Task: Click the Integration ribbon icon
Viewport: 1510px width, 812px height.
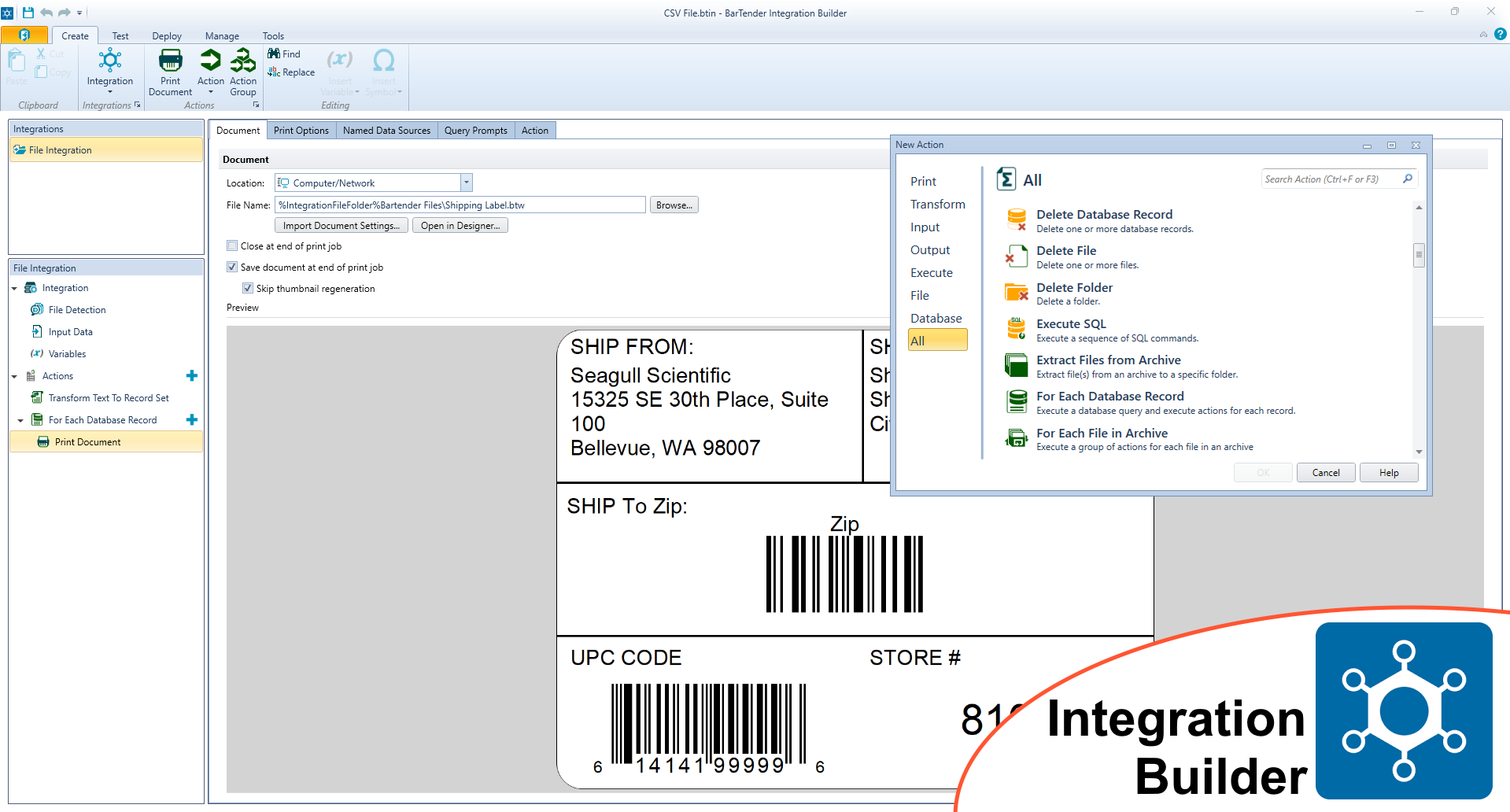Action: (x=110, y=61)
